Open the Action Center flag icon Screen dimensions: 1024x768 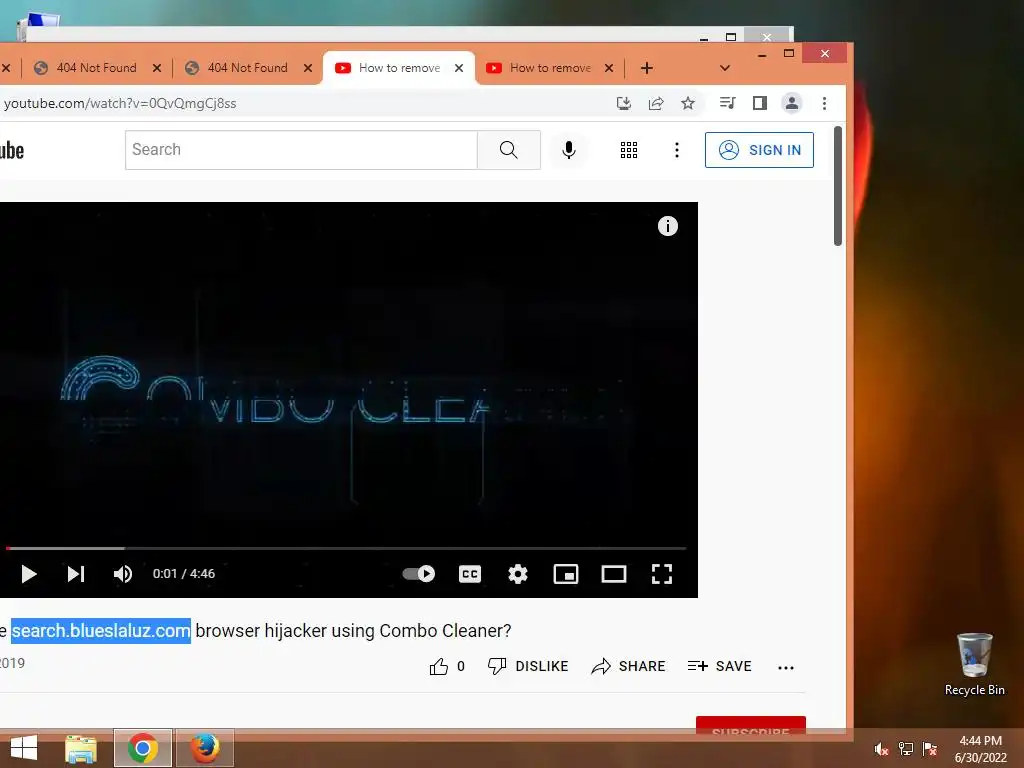coord(930,750)
